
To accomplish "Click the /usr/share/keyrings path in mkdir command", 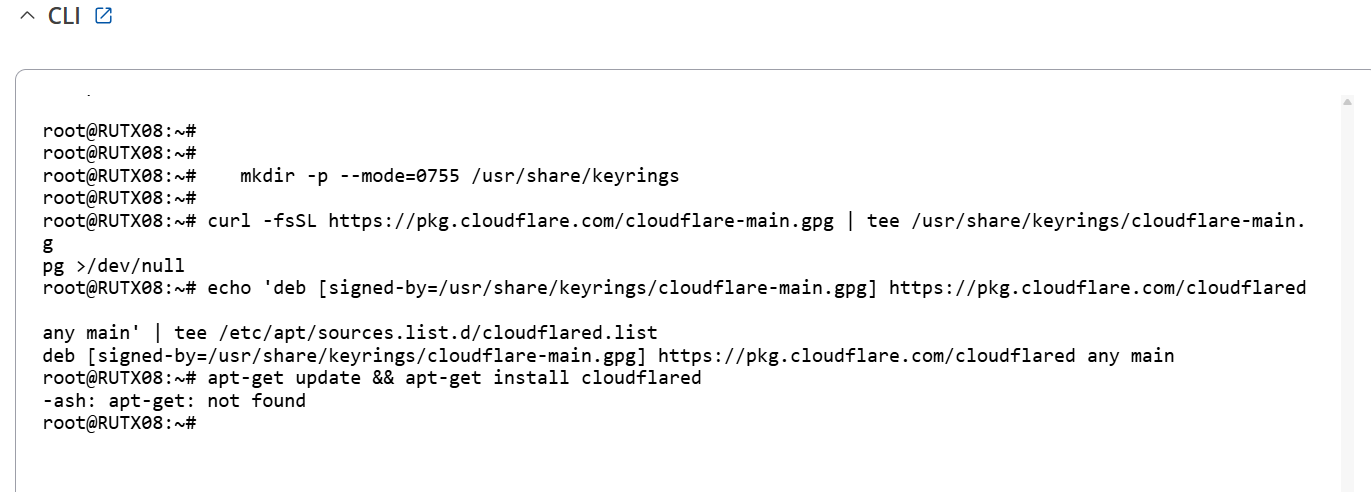I will [x=575, y=176].
